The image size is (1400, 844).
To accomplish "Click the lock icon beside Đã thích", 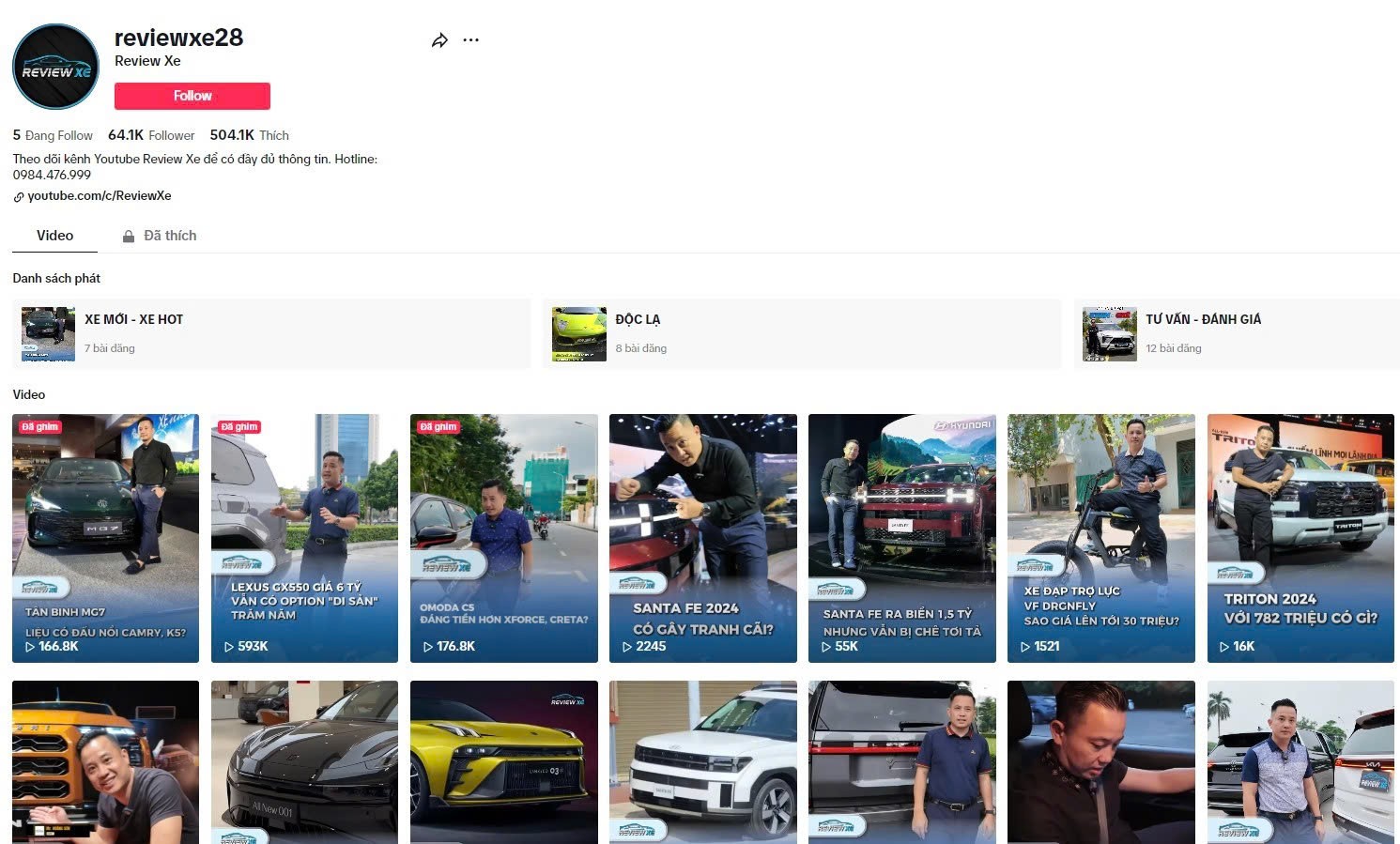I will point(129,237).
